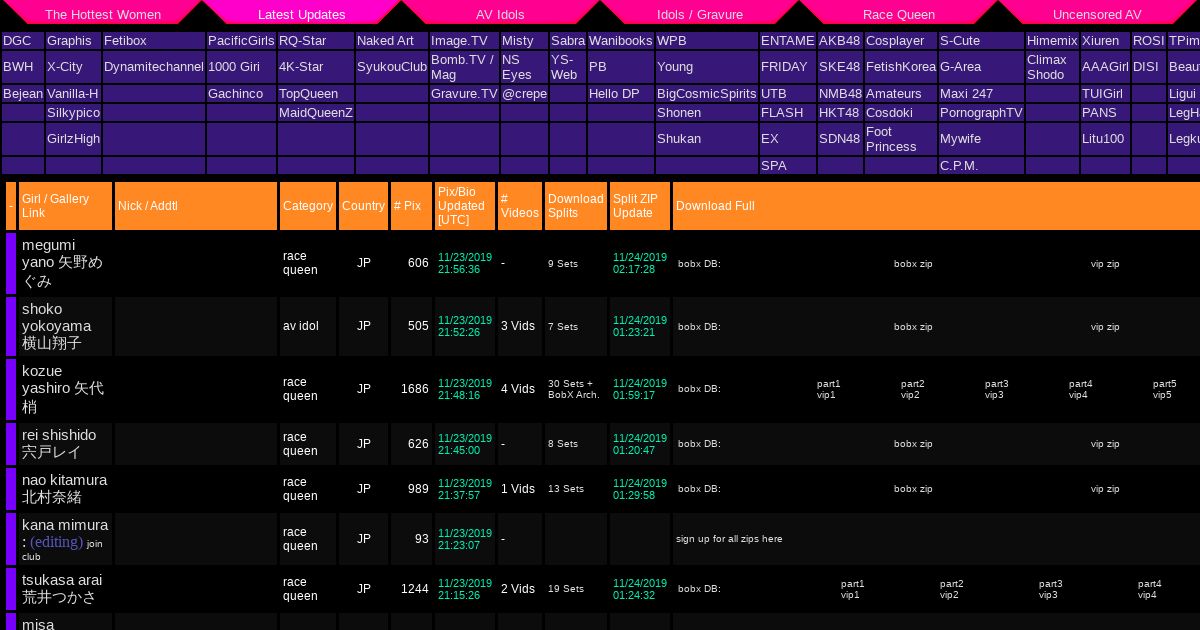Download vip zip for nao kitamura
Image resolution: width=1200 pixels, height=630 pixels.
[x=1105, y=489]
